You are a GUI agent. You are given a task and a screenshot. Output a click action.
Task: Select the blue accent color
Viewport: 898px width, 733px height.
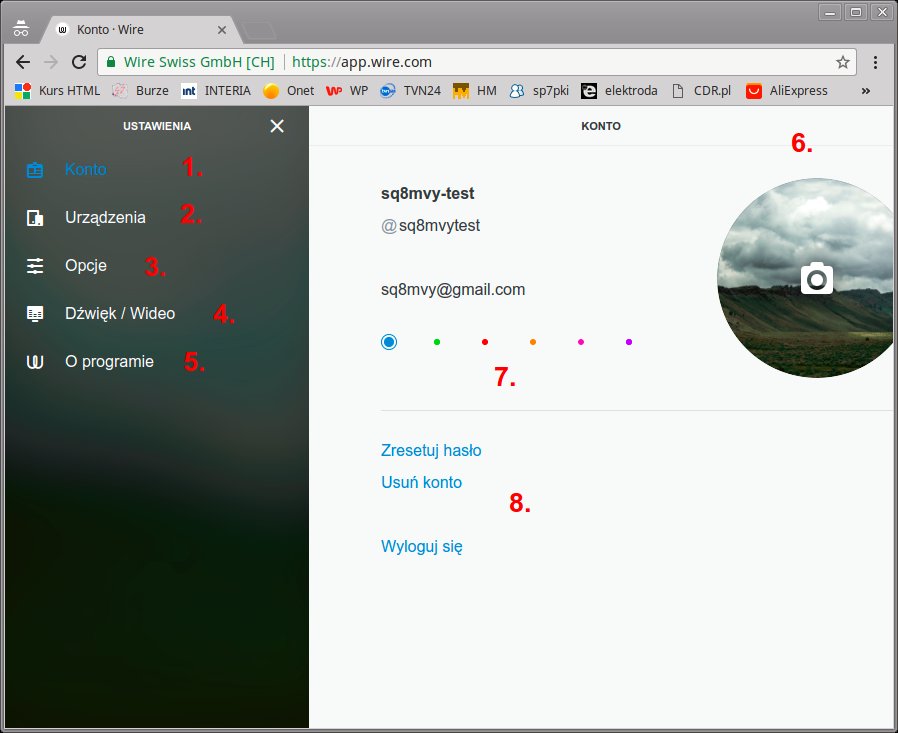389,342
